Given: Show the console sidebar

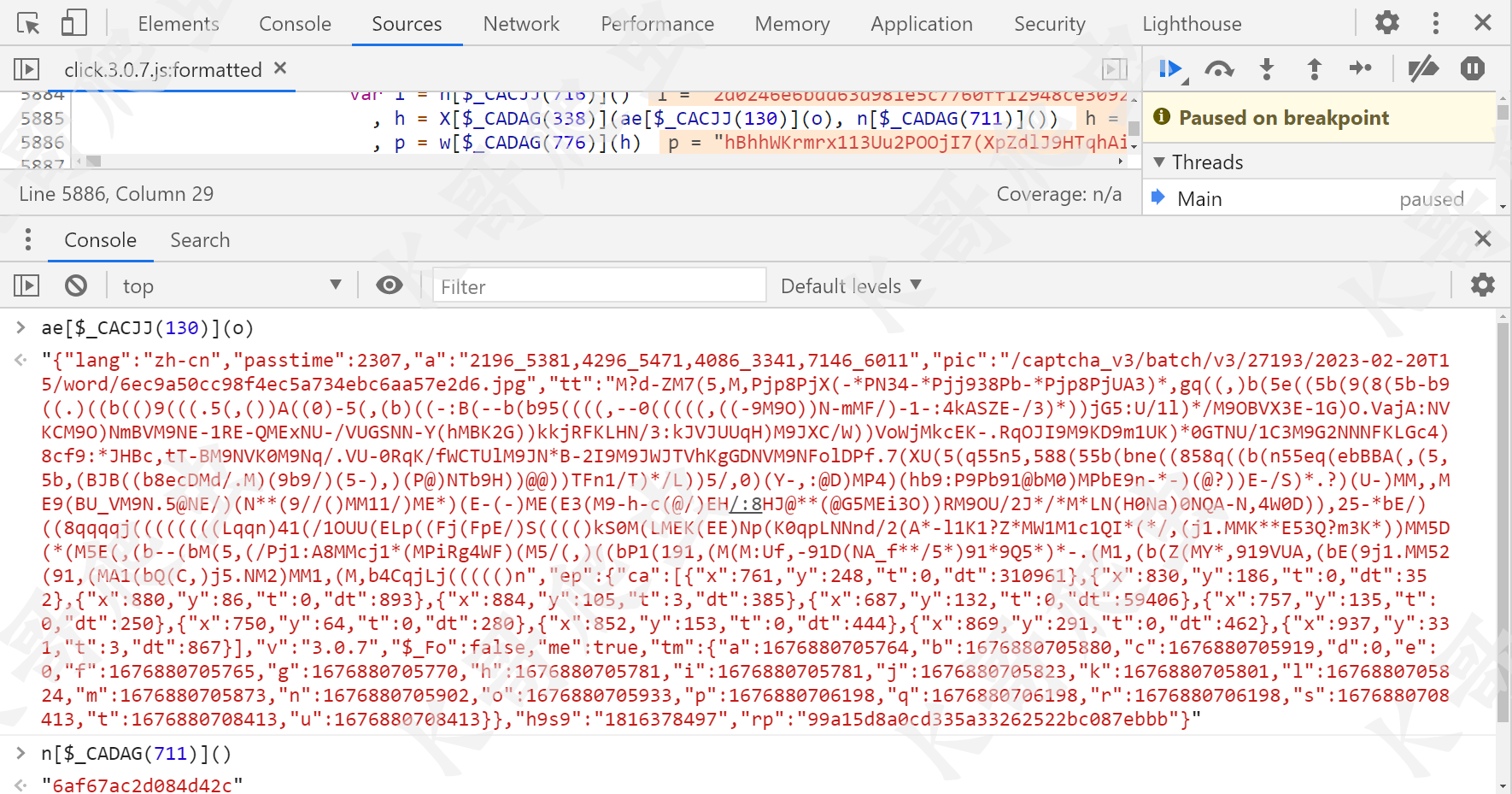Looking at the screenshot, I should coord(26,285).
